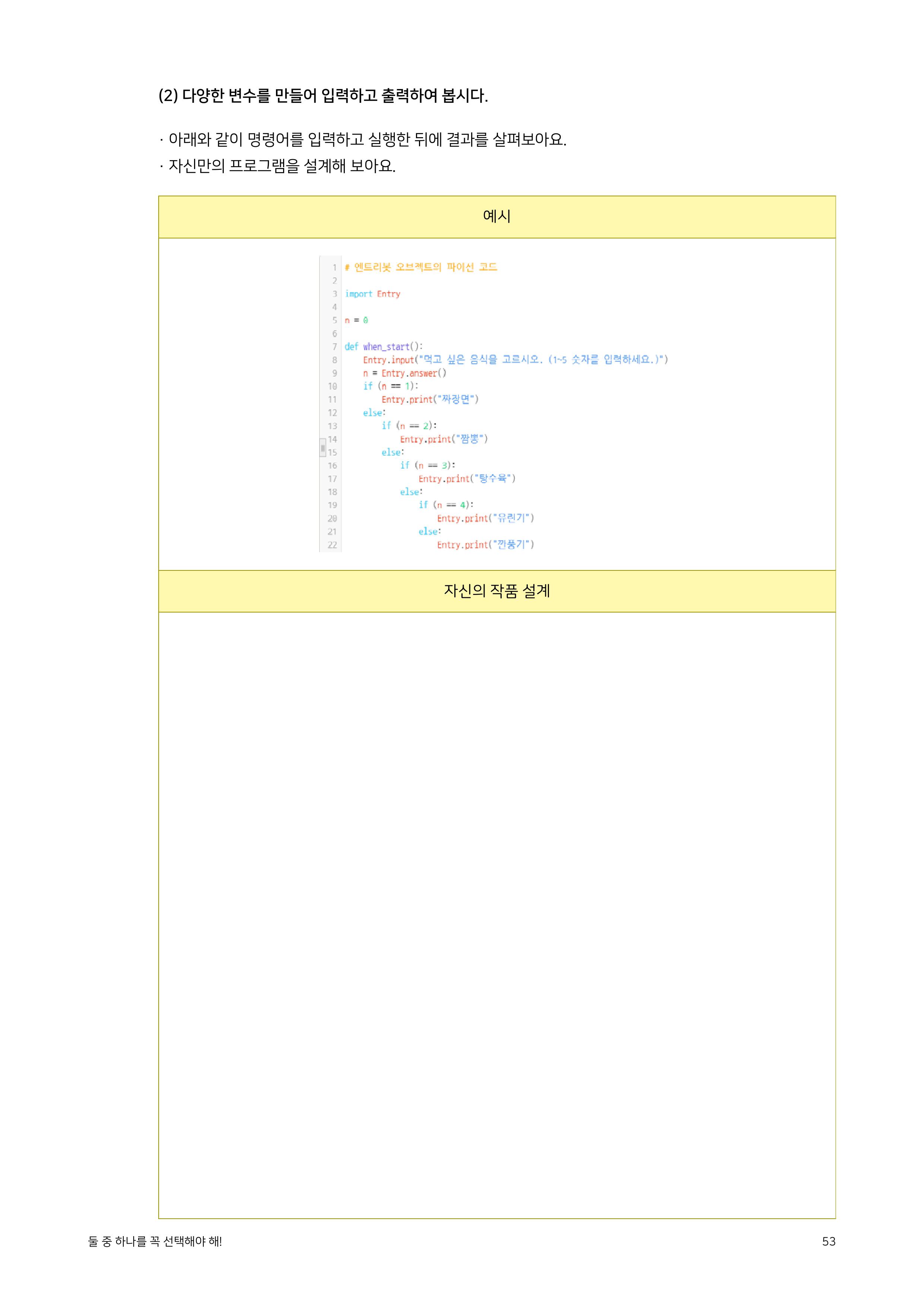
Task: Click the 'import Entry' code line
Action: click(x=372, y=294)
